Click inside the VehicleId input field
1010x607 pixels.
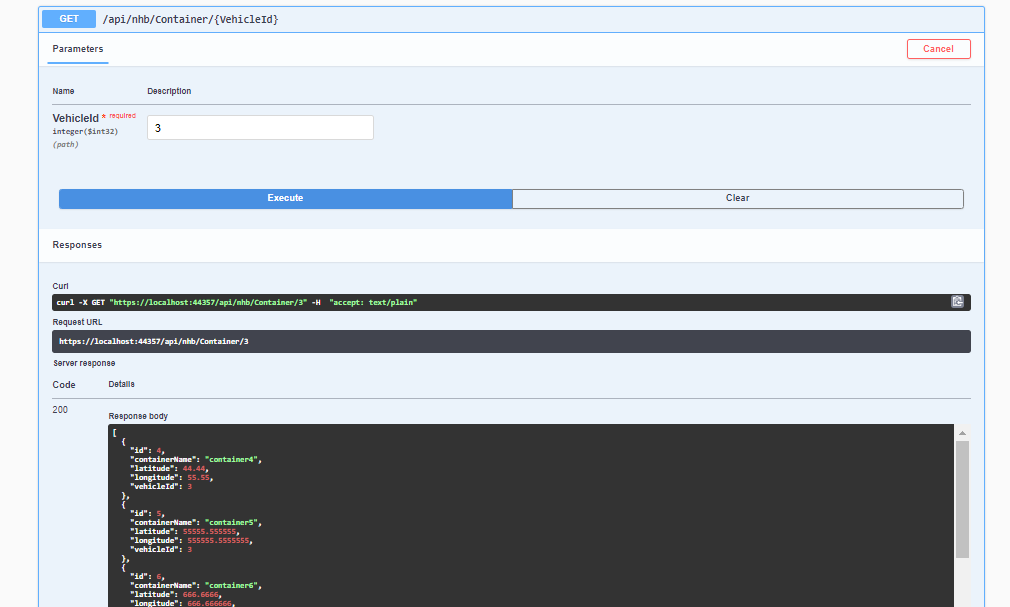pos(260,127)
